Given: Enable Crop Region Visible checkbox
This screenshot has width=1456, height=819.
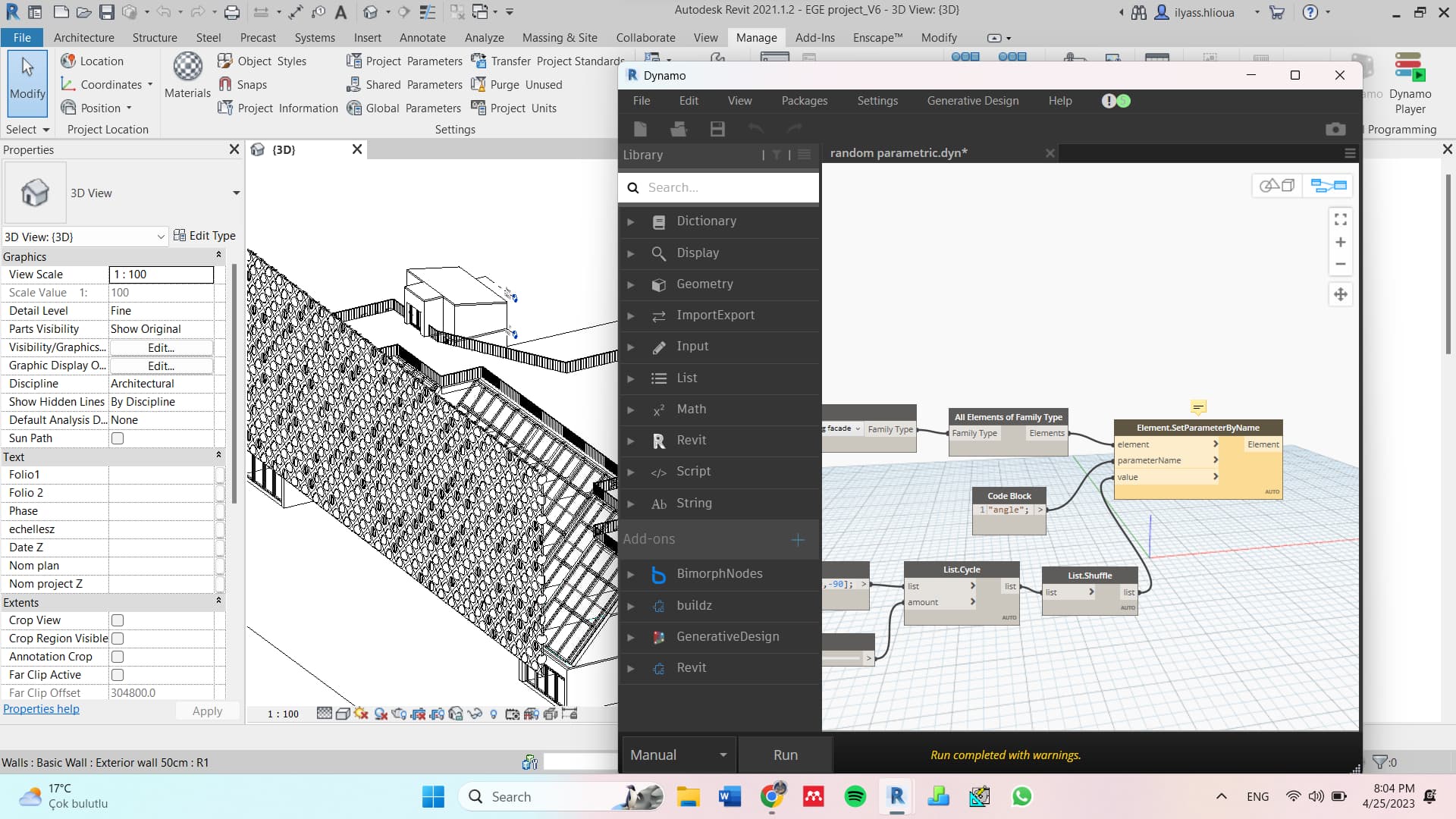Looking at the screenshot, I should pos(118,639).
